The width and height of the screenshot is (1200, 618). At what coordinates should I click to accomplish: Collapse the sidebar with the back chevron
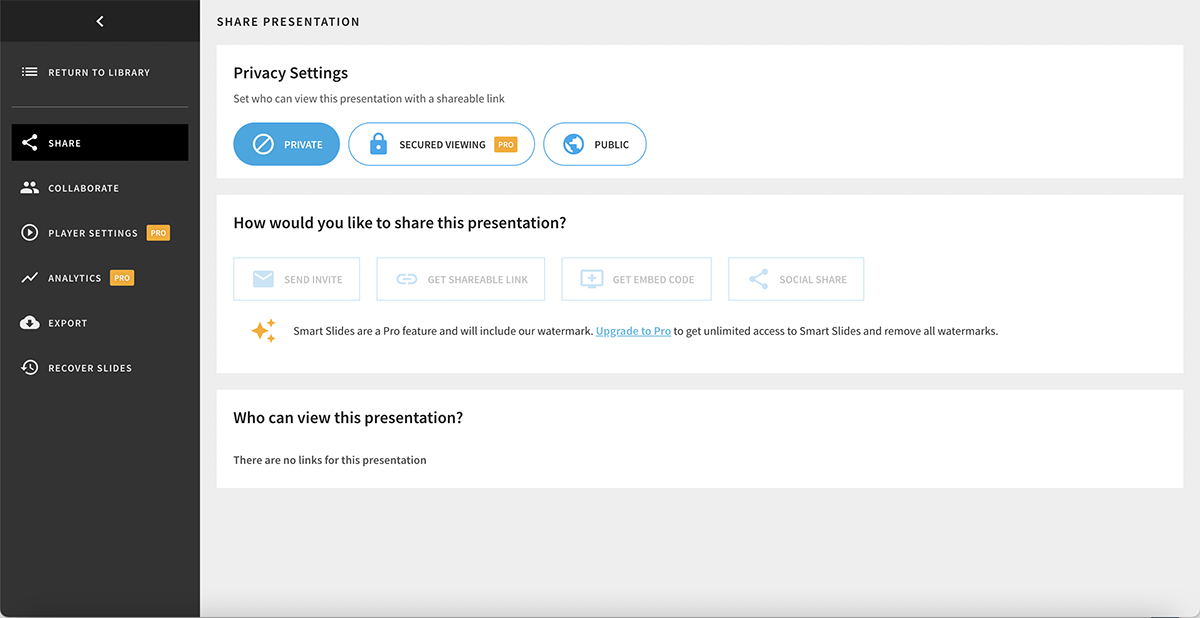(99, 20)
